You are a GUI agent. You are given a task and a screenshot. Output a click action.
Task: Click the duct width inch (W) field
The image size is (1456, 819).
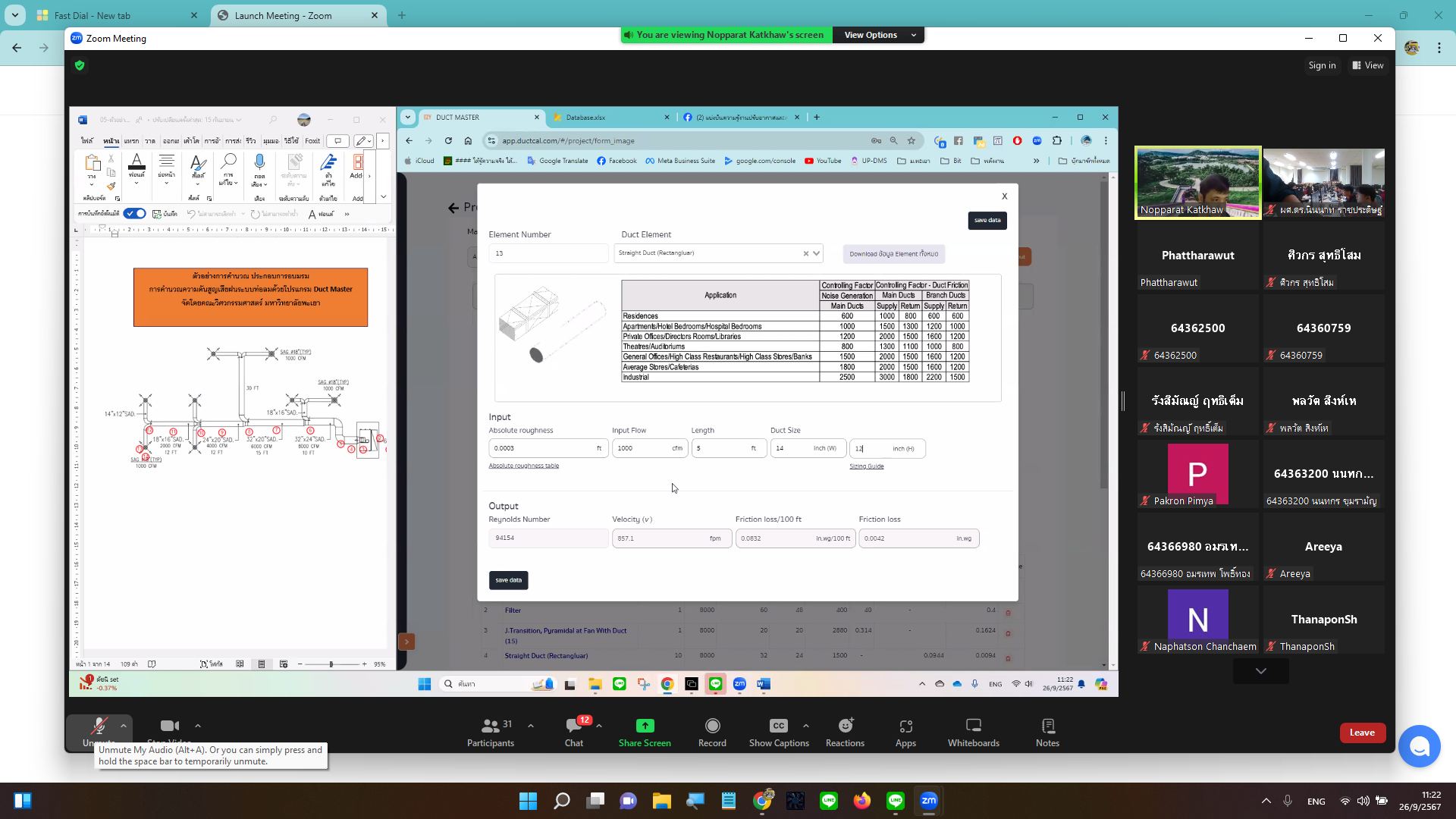click(x=808, y=448)
